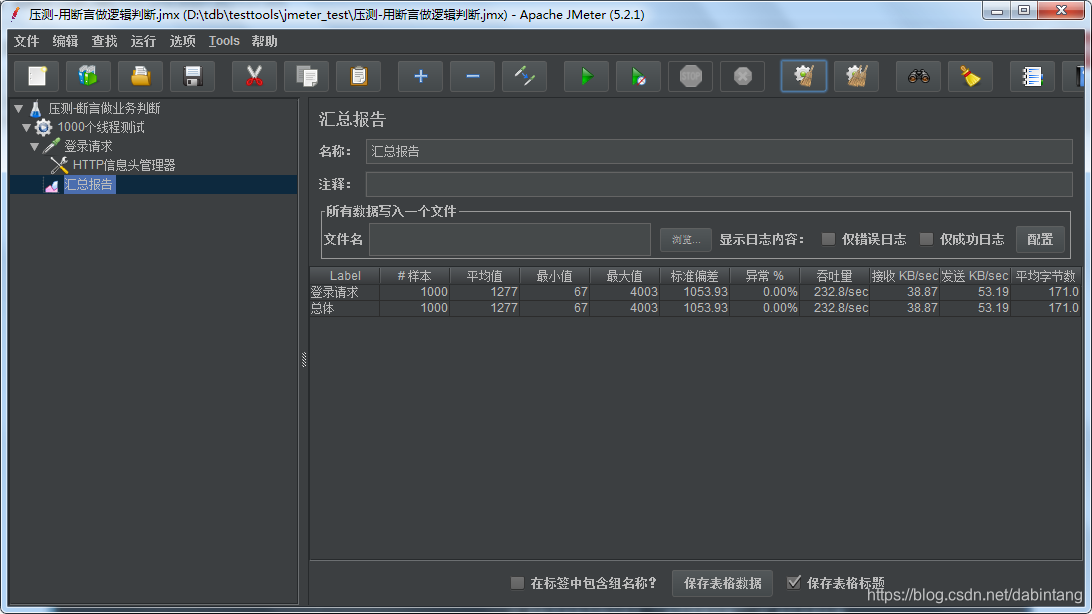The width and height of the screenshot is (1092, 614).
Task: Click the # 样本 column header
Action: (414, 276)
